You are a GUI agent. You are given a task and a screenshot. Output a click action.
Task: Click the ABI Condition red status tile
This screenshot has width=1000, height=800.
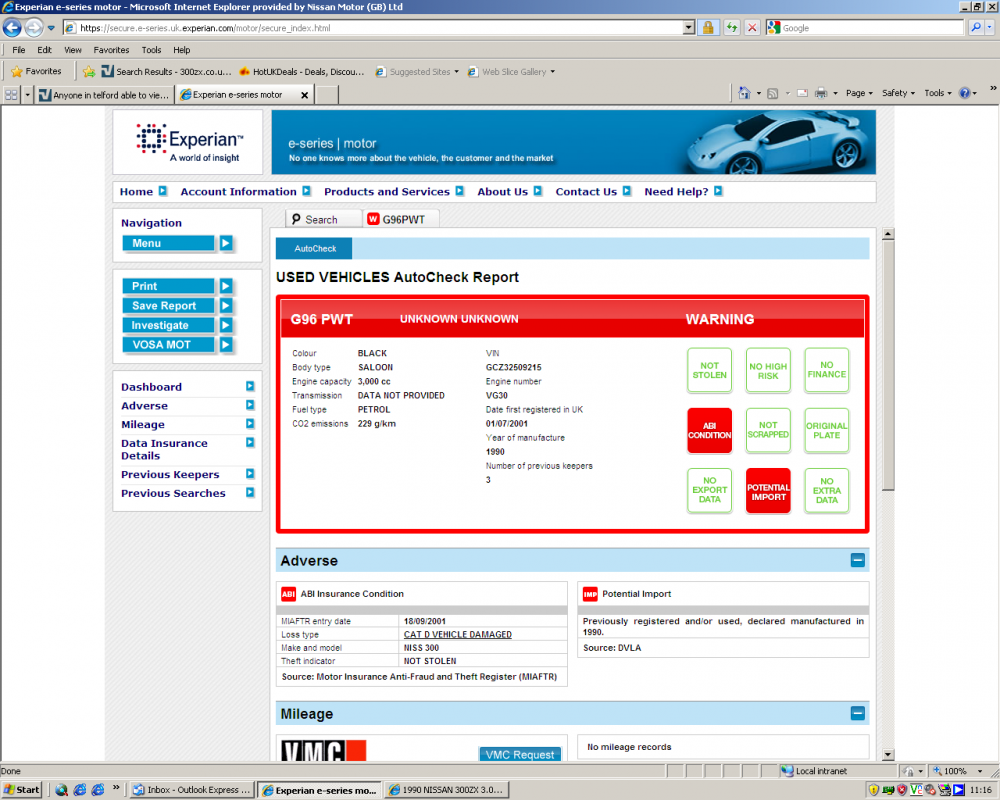[709, 431]
